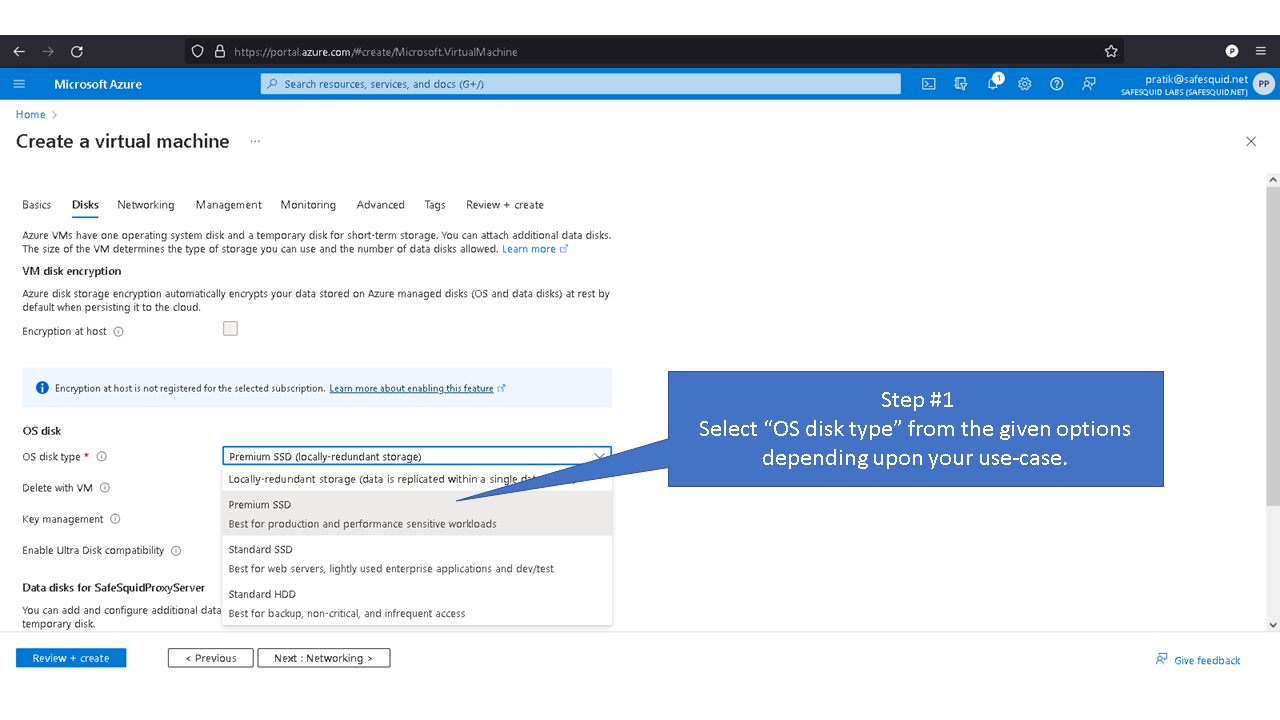
Task: Reload the Azure portal page
Action: (x=77, y=51)
